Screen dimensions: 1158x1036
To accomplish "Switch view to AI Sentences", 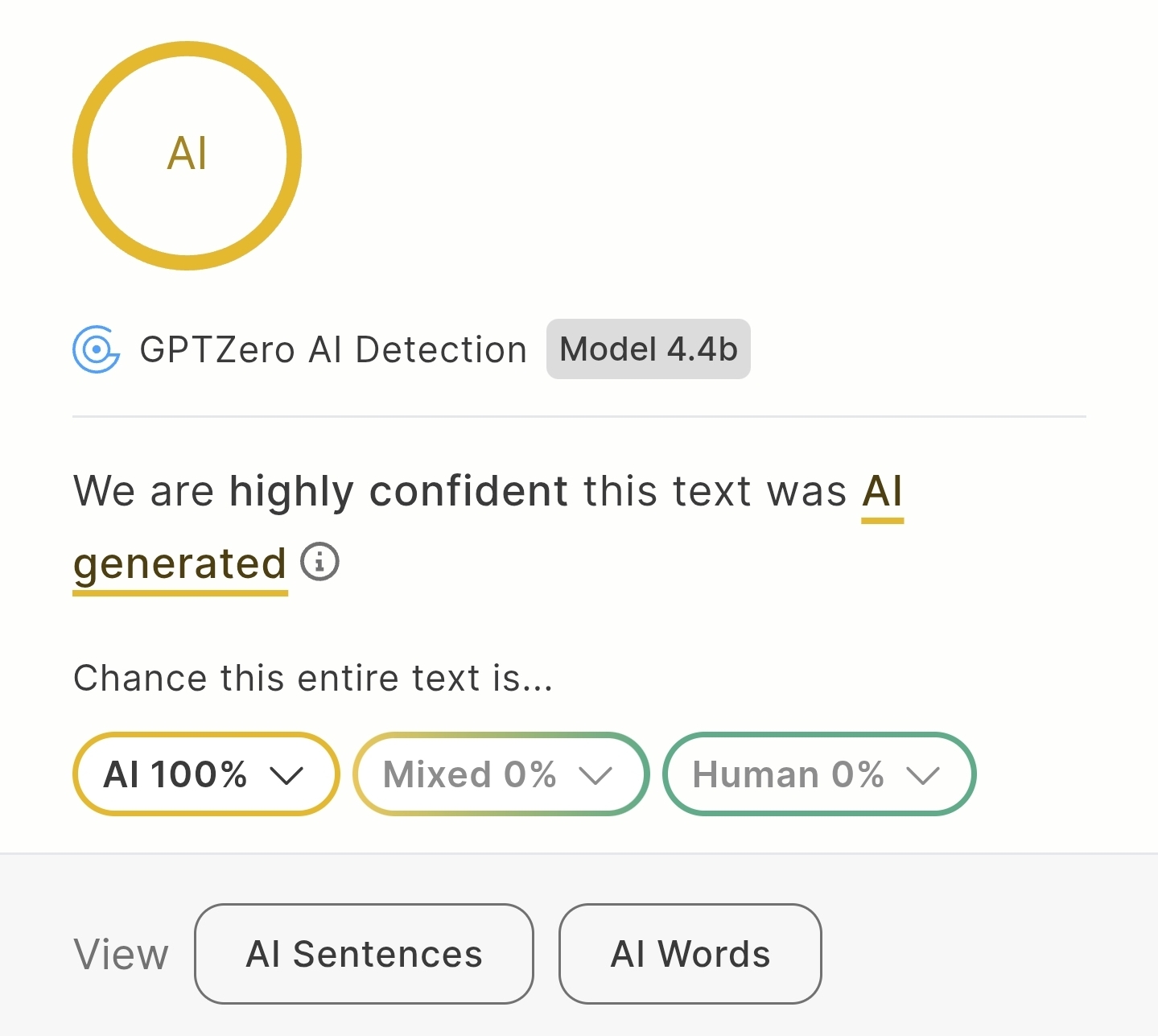I will 364,954.
